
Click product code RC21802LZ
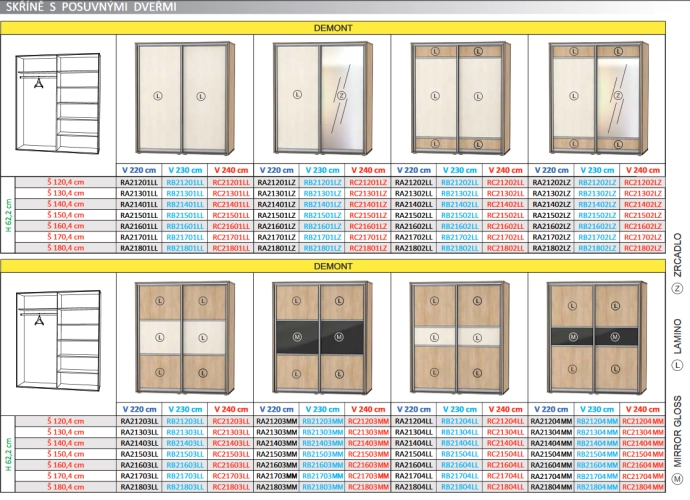643,248
